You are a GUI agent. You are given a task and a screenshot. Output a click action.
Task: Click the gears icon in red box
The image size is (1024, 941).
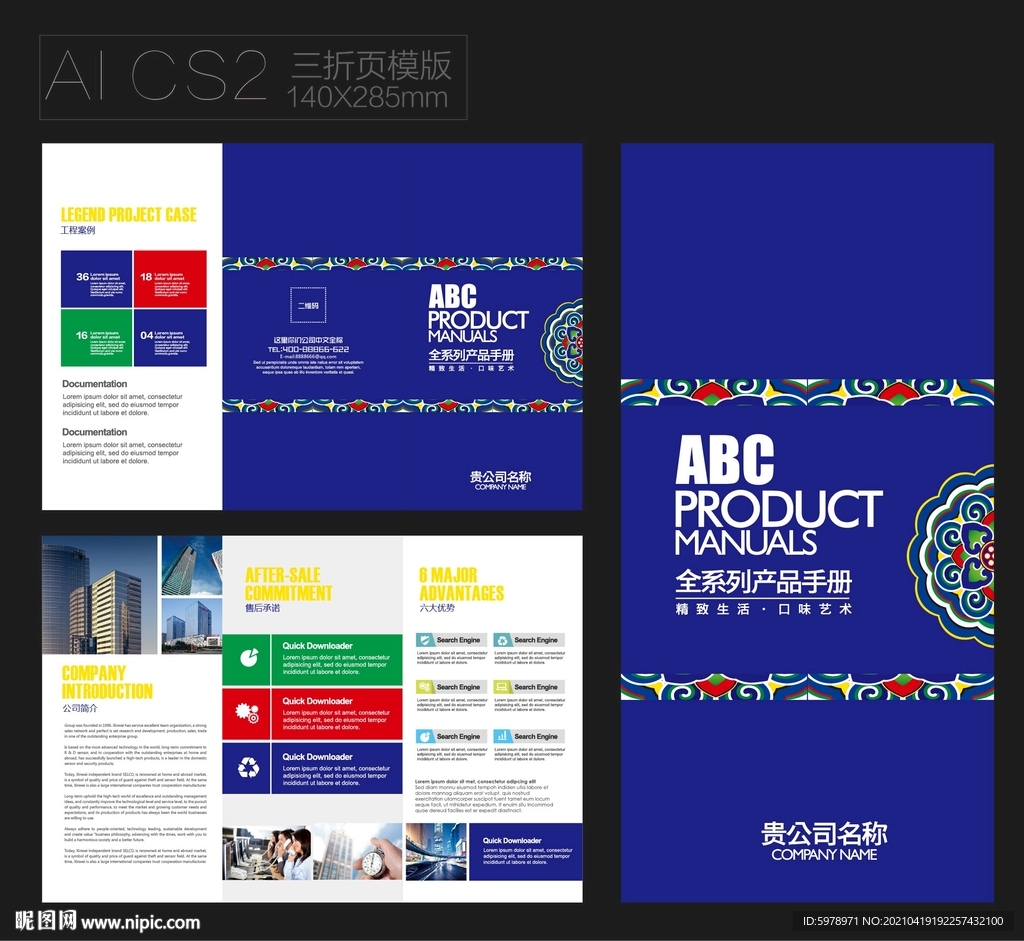247,713
